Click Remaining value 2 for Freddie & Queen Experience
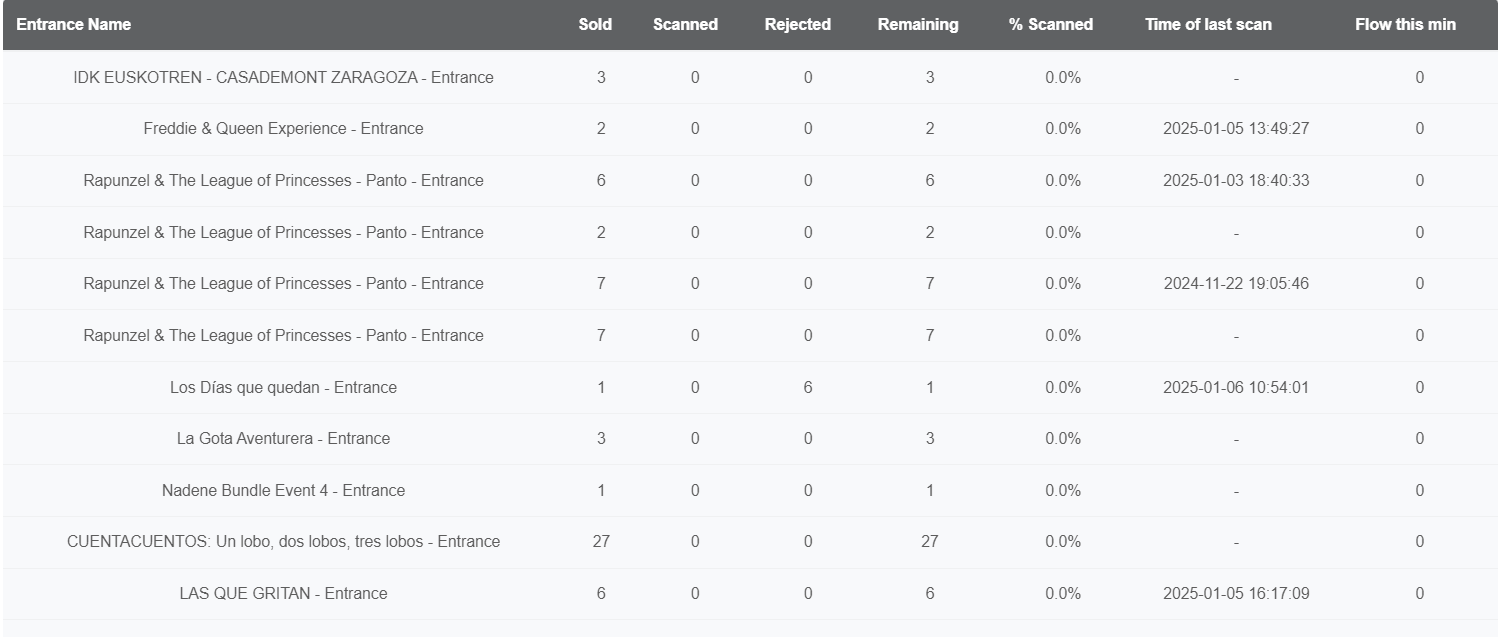 930,129
